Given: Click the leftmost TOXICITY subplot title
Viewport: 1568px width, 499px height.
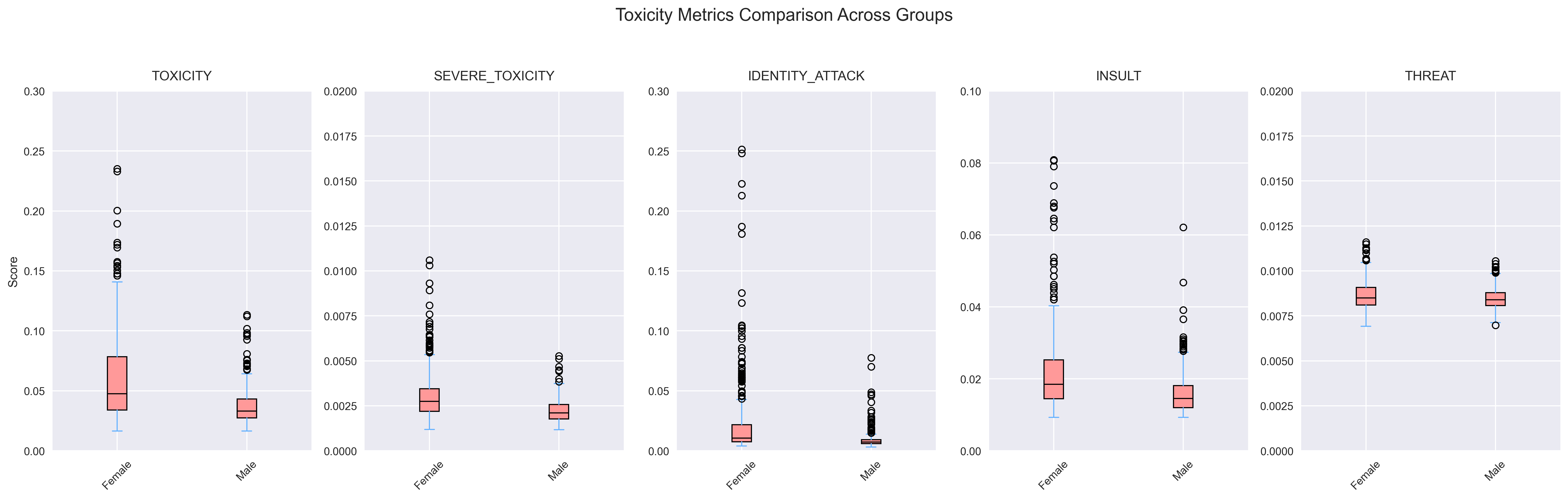Looking at the screenshot, I should (x=181, y=76).
